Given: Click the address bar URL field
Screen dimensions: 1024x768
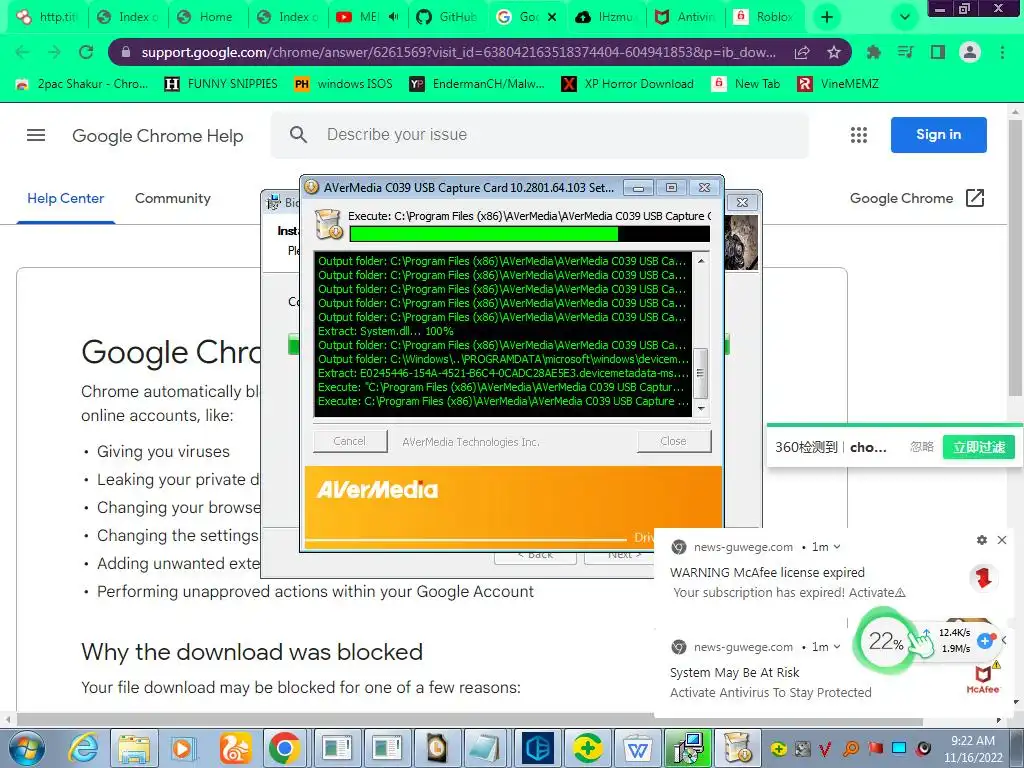Looking at the screenshot, I should [x=457, y=52].
